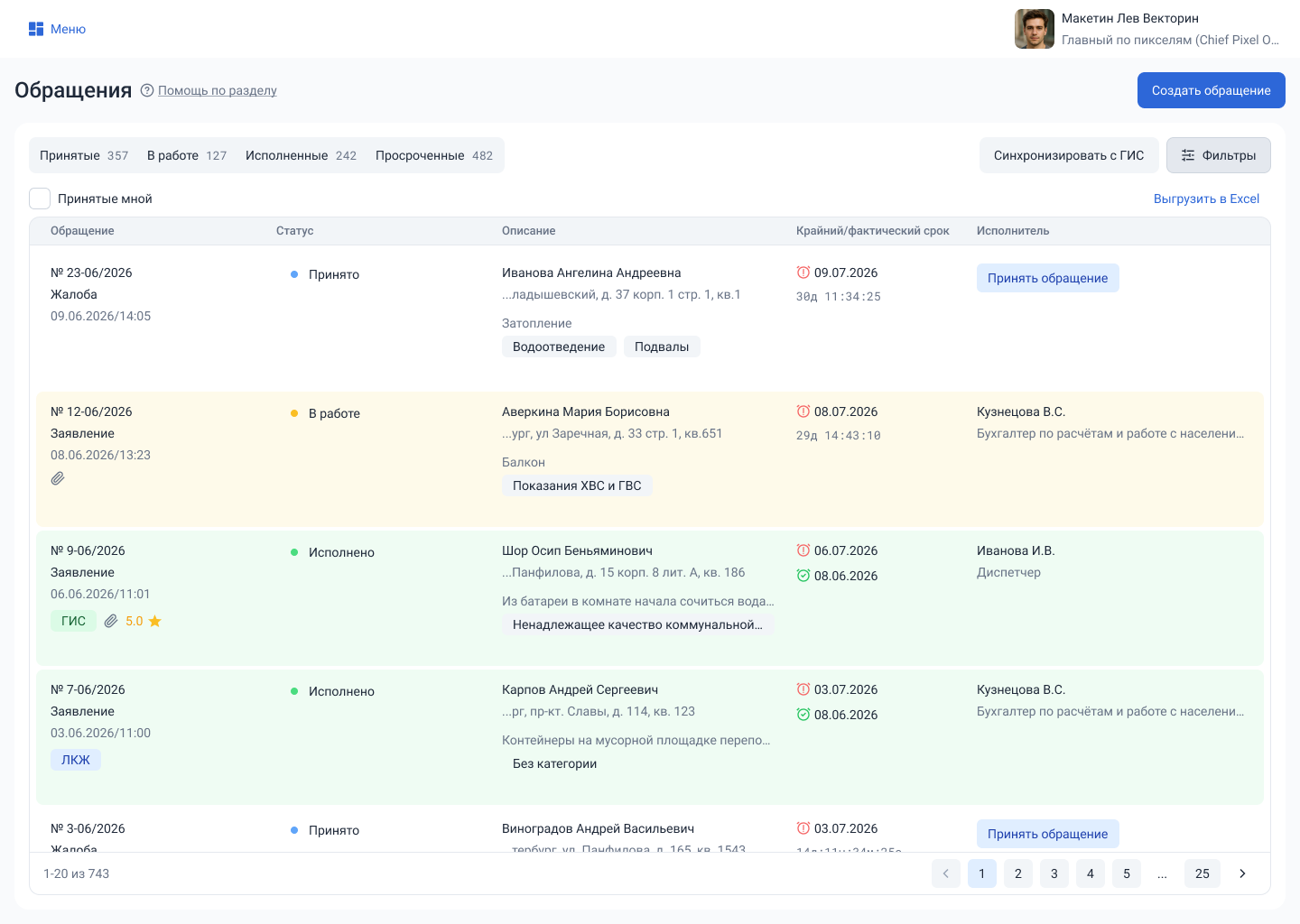1300x924 pixels.
Task: Click the paperclip icon next to ГИС badge
Action: [x=111, y=621]
